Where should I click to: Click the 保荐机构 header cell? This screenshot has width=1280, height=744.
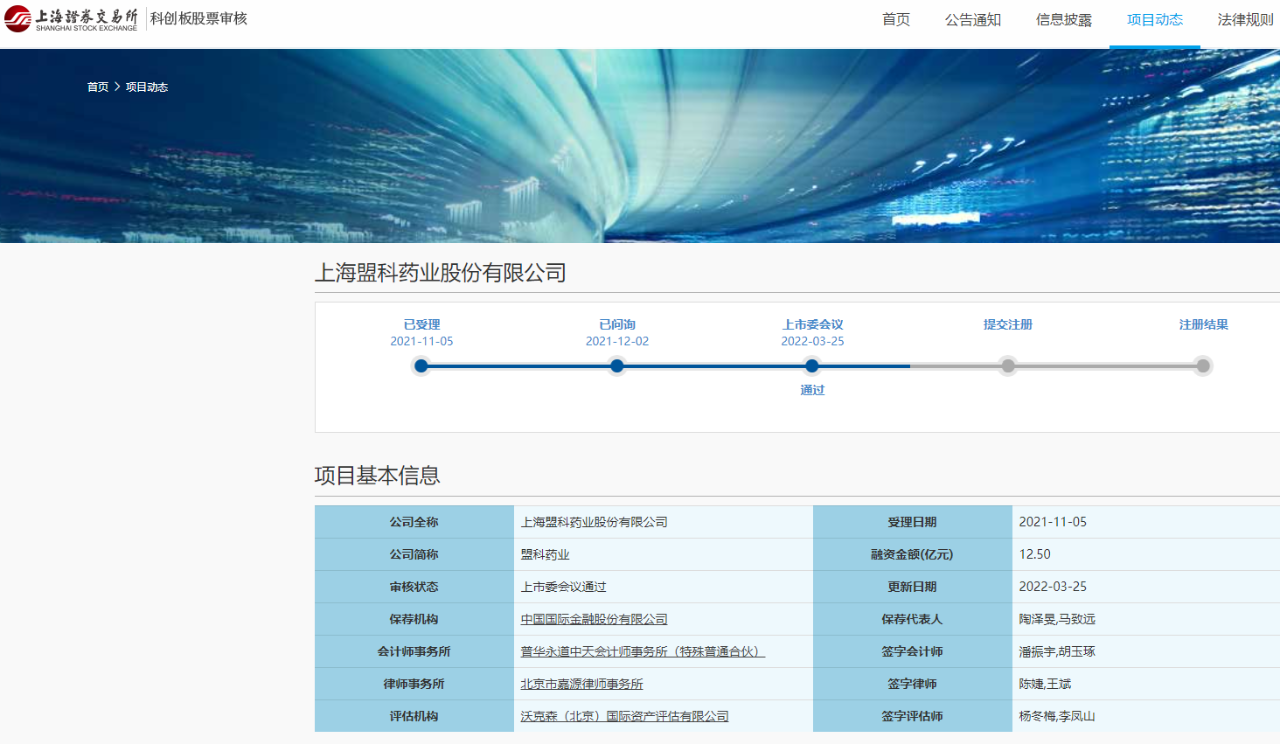[x=414, y=619]
